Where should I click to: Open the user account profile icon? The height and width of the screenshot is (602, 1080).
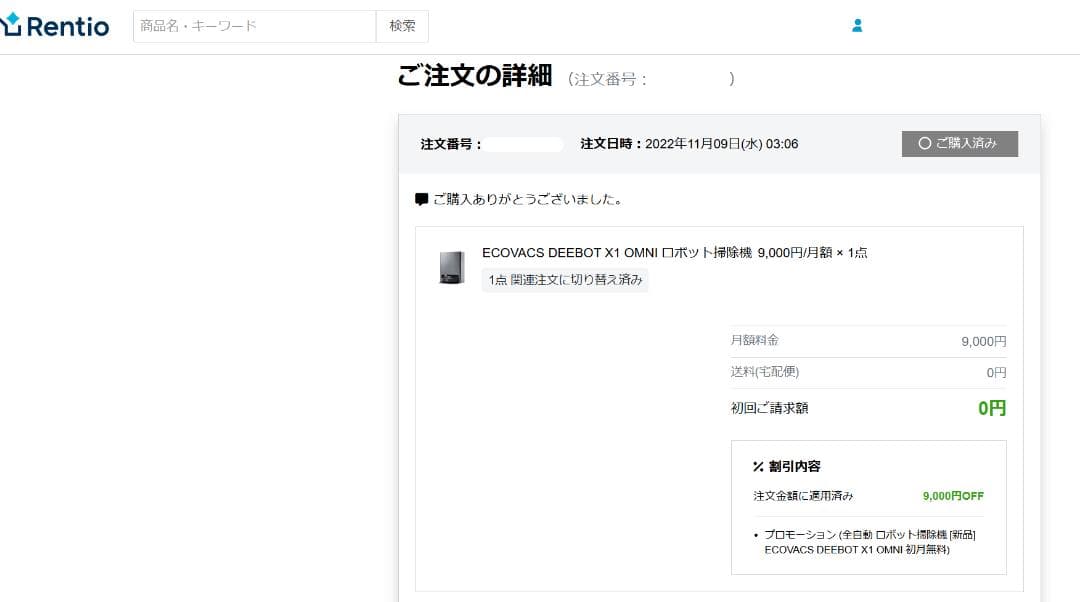857,26
